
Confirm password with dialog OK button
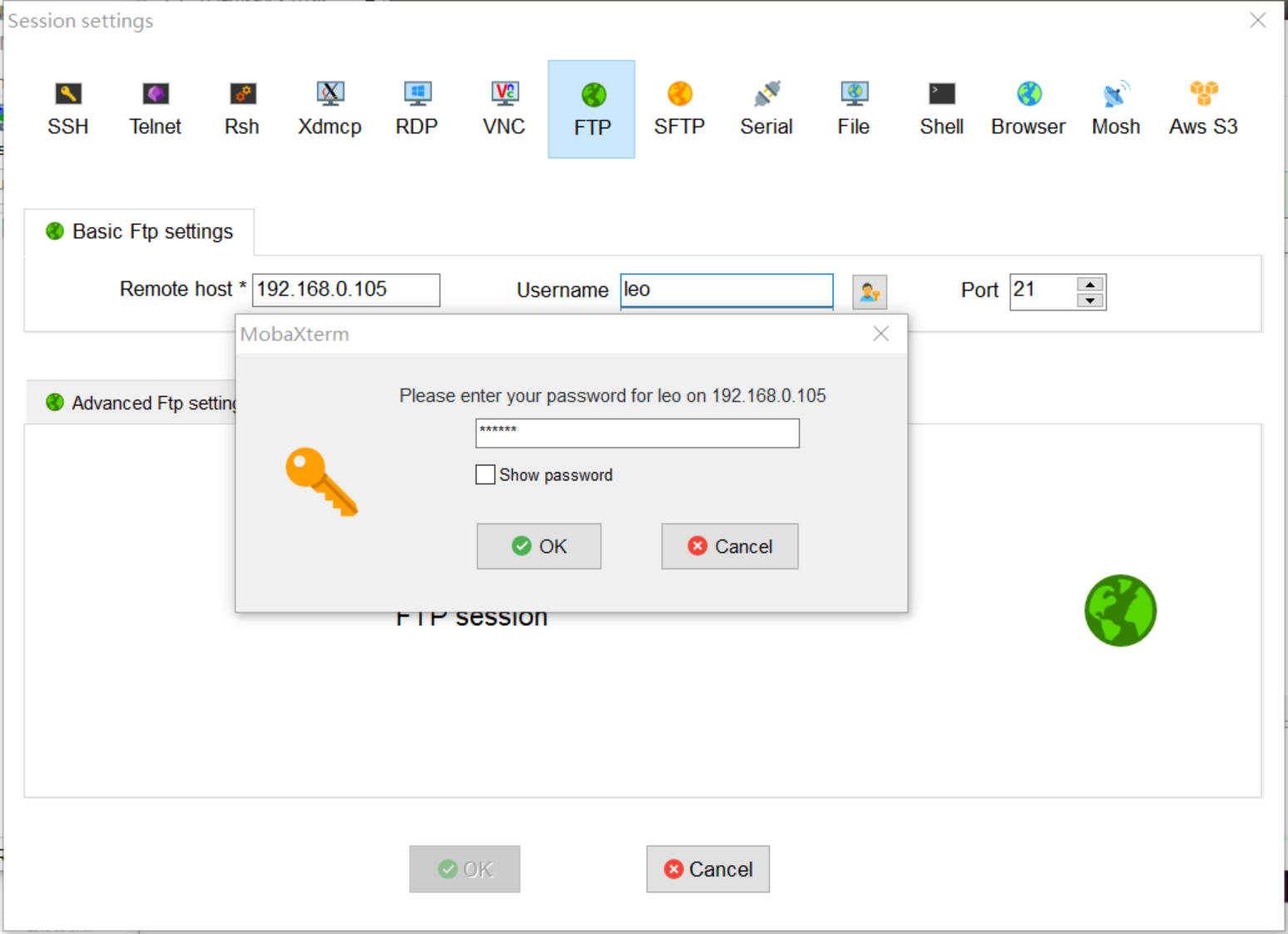(x=539, y=546)
